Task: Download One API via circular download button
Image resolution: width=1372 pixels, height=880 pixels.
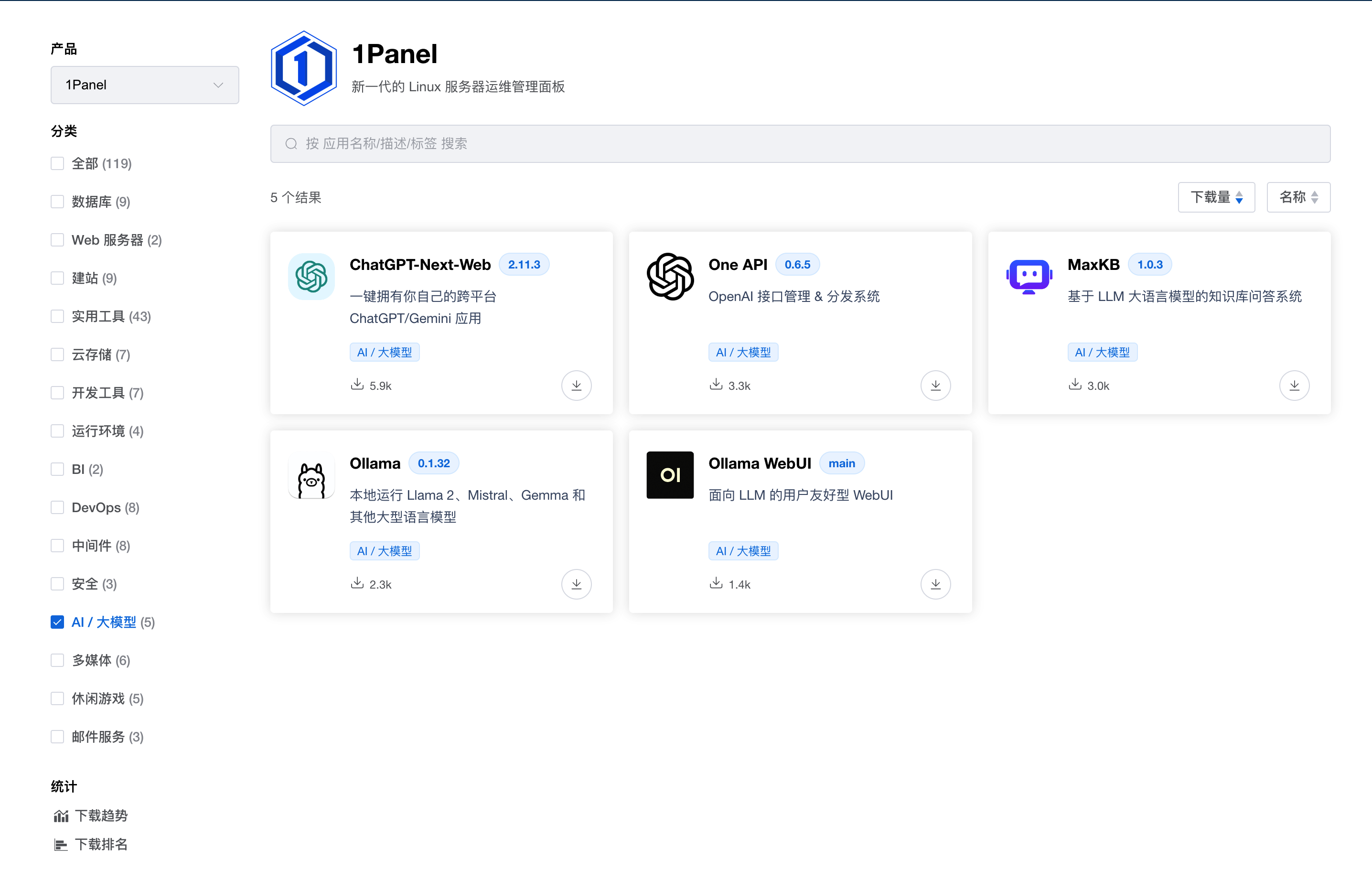Action: coord(935,386)
